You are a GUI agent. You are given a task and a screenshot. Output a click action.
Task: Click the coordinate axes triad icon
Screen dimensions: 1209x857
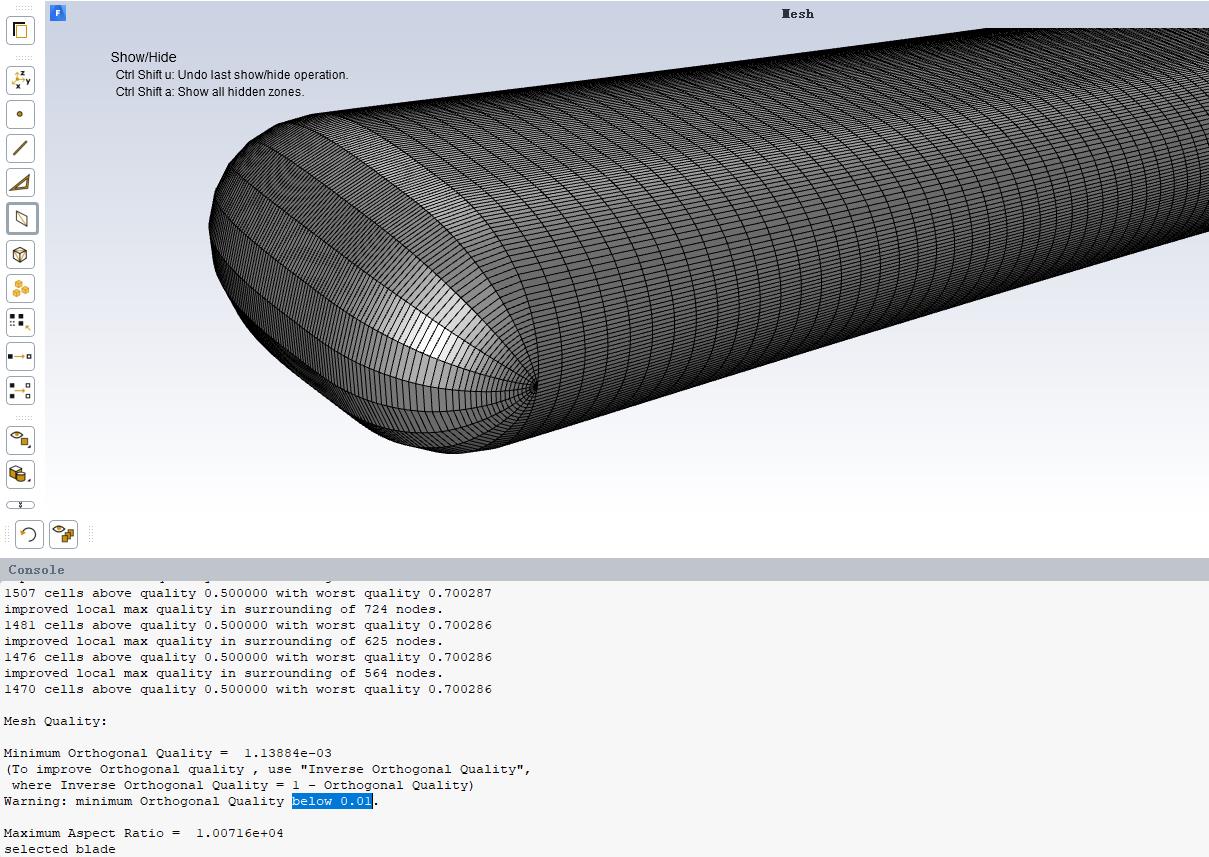20,80
